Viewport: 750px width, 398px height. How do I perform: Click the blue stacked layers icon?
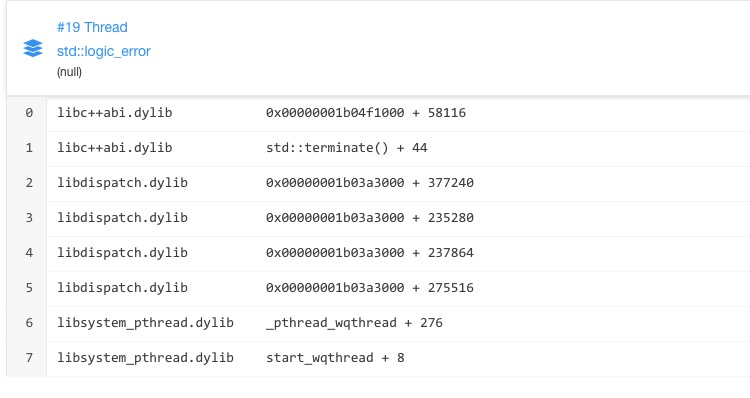pos(33,48)
